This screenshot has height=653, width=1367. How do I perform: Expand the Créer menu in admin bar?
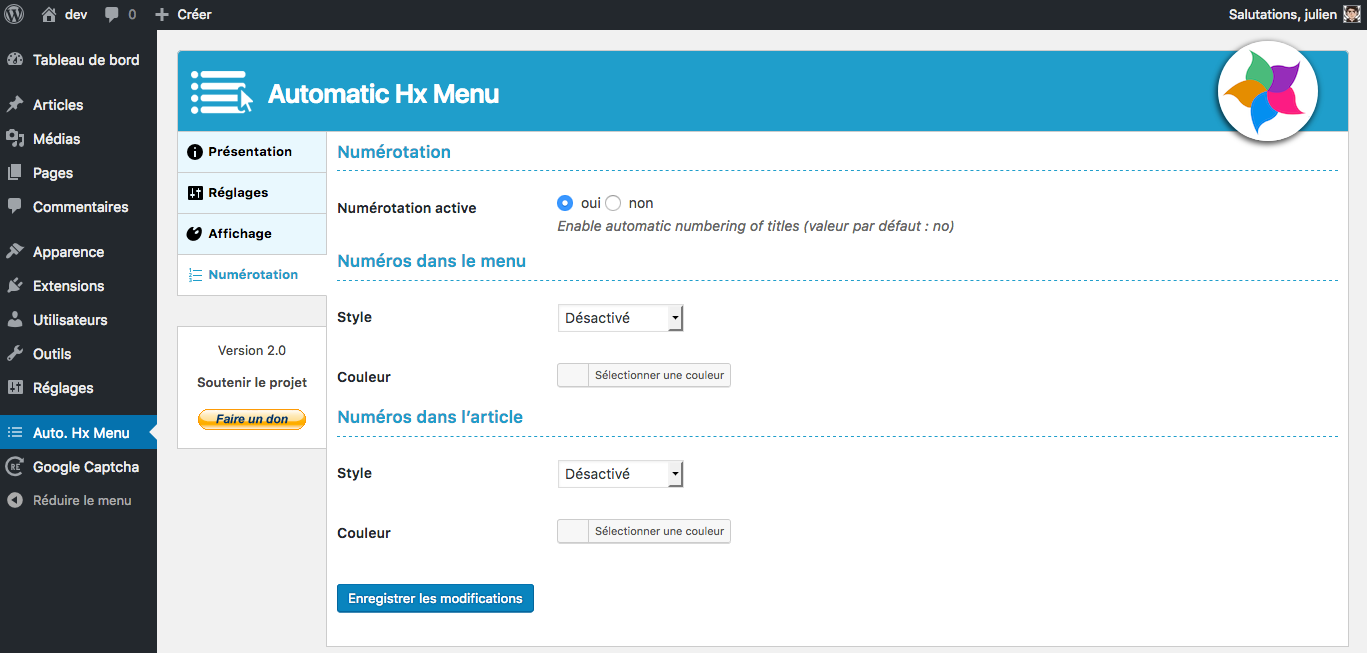[x=183, y=15]
